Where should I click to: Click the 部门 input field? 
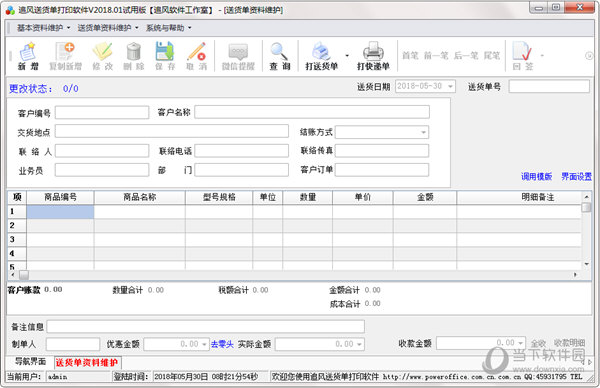pyautogui.click(x=241, y=170)
